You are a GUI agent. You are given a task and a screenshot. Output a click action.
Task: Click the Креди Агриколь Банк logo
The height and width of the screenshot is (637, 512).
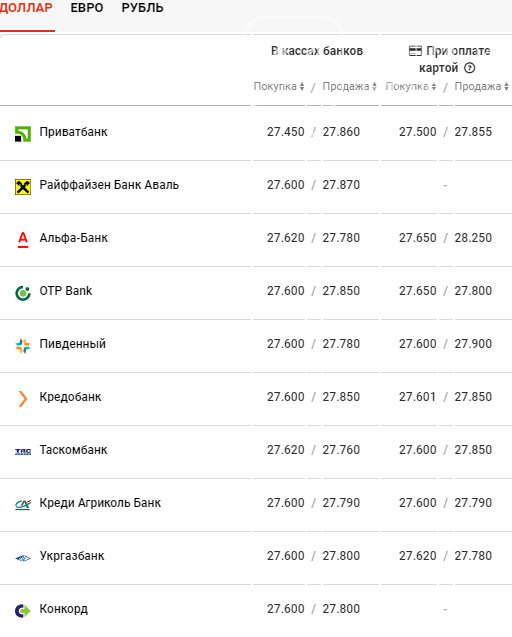tap(23, 505)
